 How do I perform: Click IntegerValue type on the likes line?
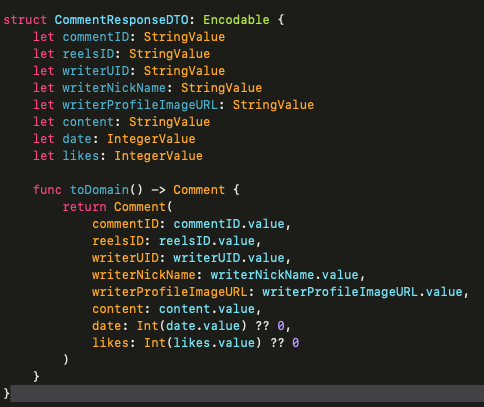click(158, 156)
